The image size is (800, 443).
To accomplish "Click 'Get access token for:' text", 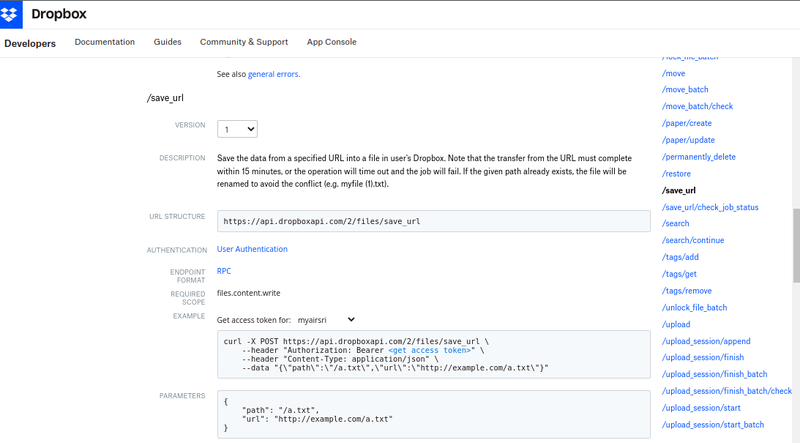I will 254,320.
